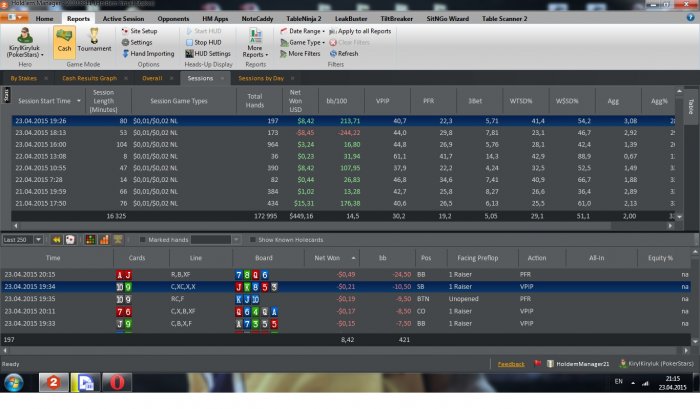Sort by Net Won column arrow
The height and width of the screenshot is (409, 700).
tap(354, 258)
